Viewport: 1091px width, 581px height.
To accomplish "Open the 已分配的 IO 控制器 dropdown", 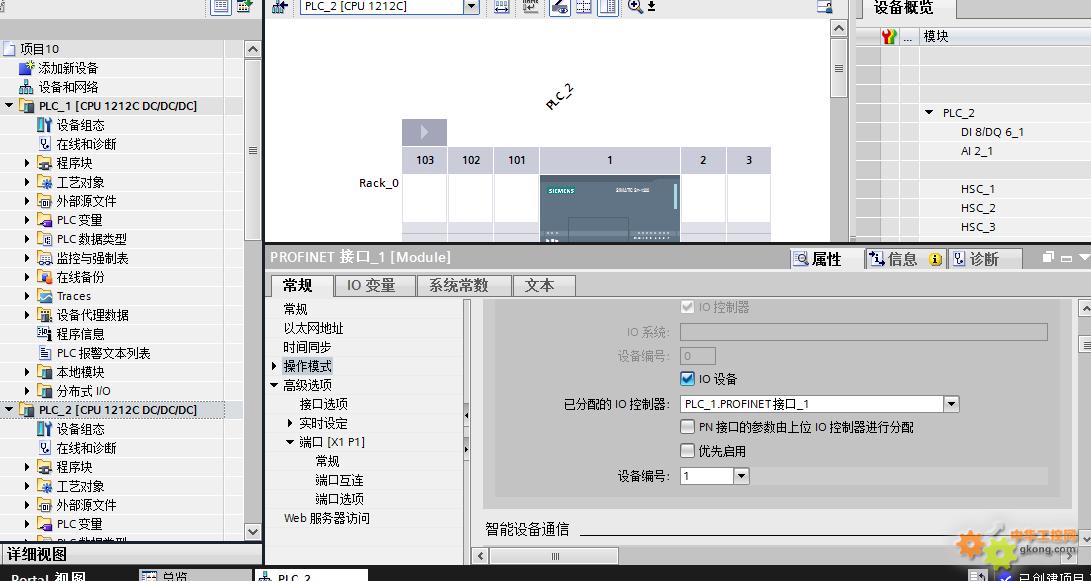I will click(x=951, y=404).
